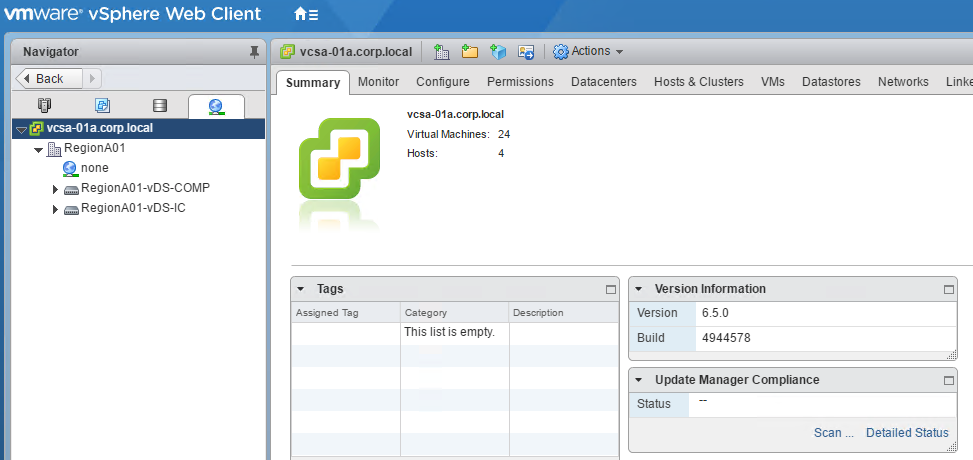The width and height of the screenshot is (973, 460).
Task: Pin the Navigator panel
Action: [254, 52]
